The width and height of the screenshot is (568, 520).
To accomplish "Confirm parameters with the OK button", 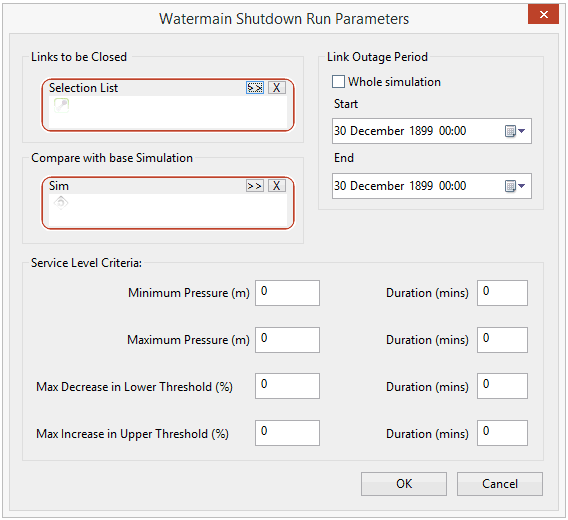I will pos(404,484).
